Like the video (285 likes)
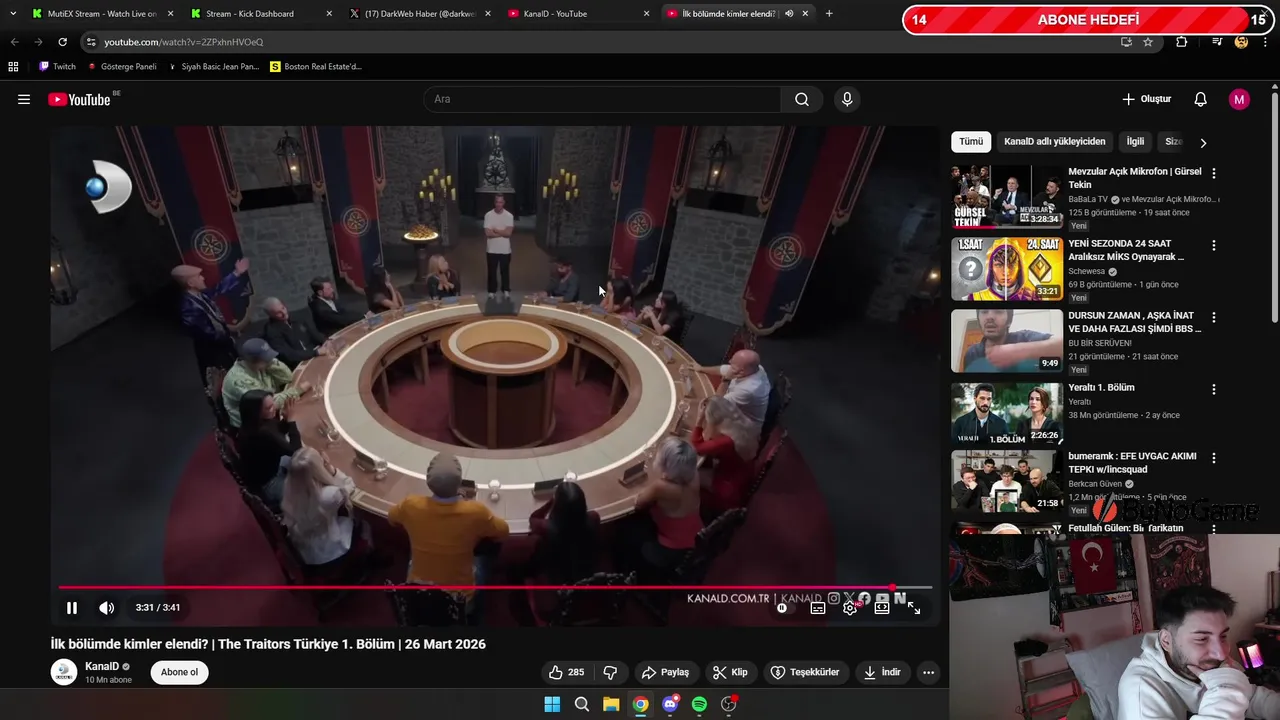The width and height of the screenshot is (1280, 720). click(566, 672)
